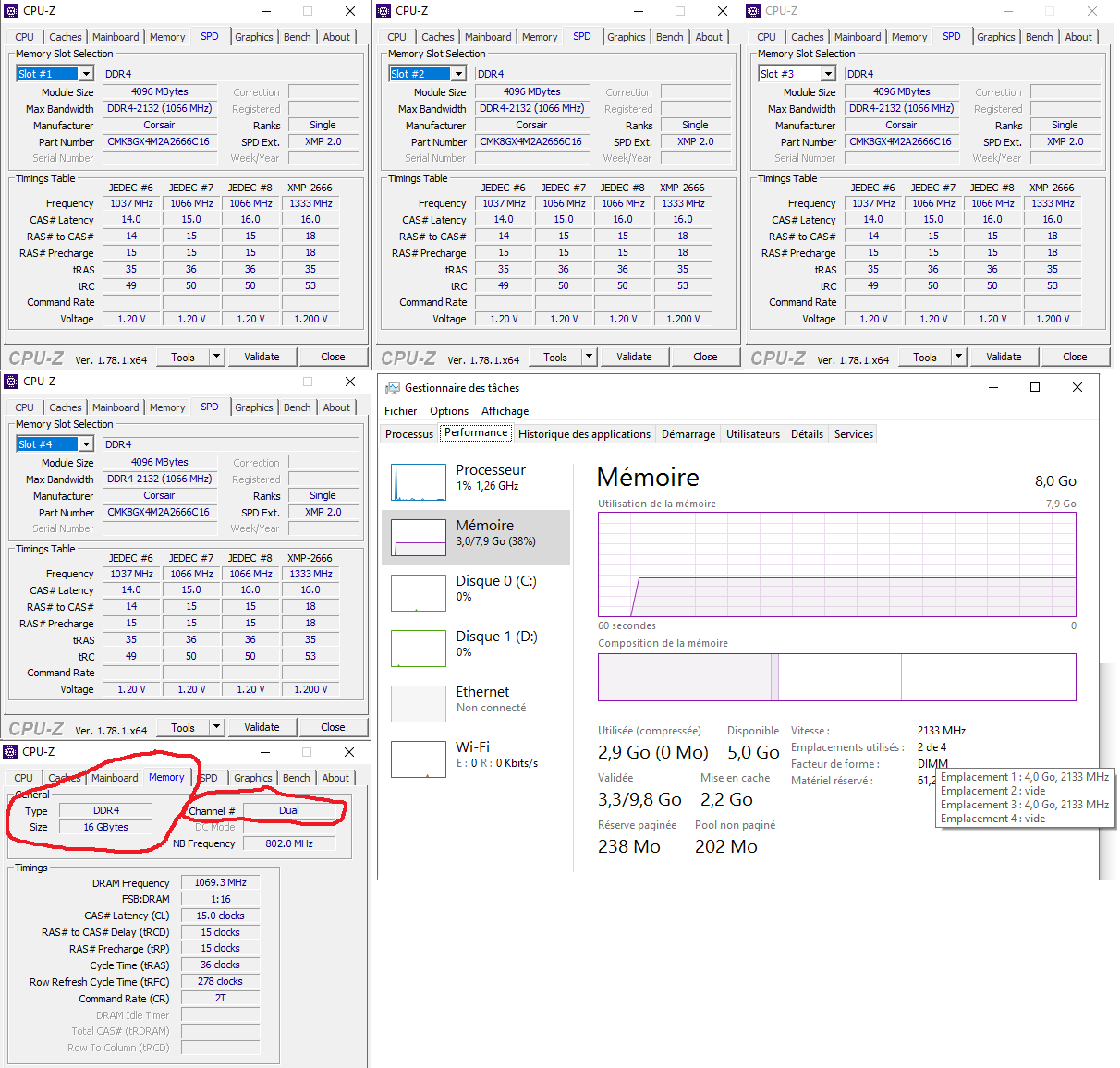Screen dimensions: 1120x1068
Task: Click Vitesse 2133 MHz value
Action: pos(941,731)
